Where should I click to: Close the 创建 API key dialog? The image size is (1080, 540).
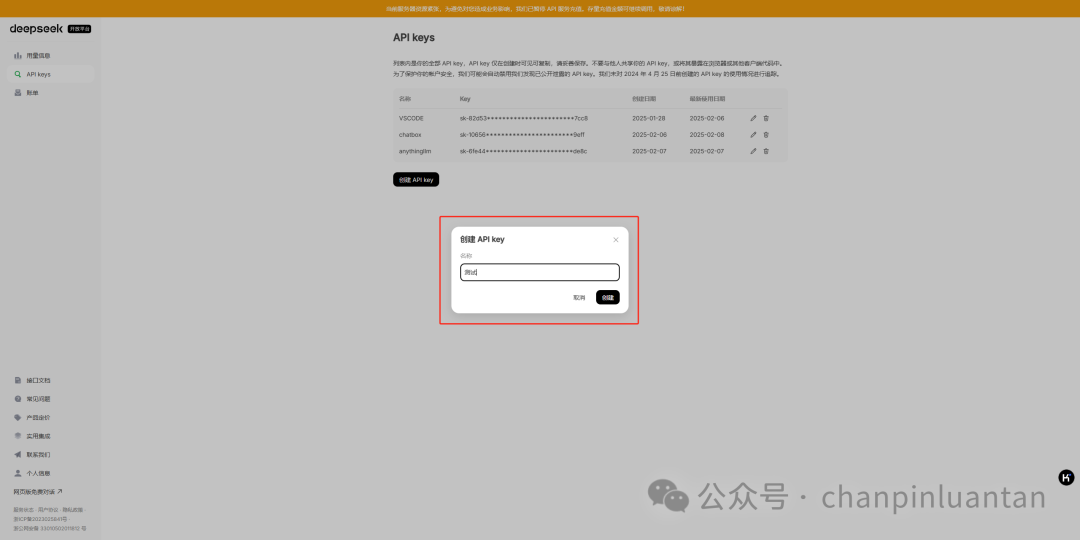click(616, 240)
